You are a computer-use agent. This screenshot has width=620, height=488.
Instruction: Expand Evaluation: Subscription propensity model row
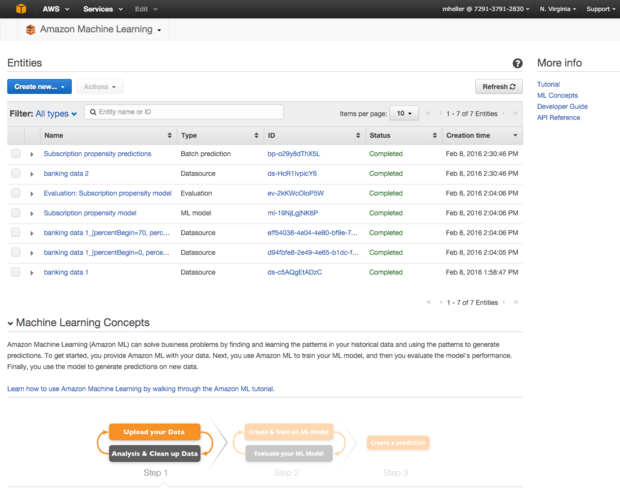[32, 194]
